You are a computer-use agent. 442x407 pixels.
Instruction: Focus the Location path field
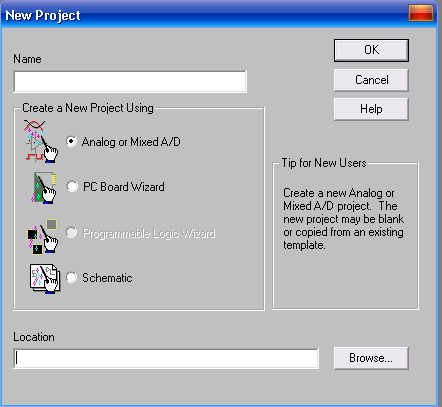pyautogui.click(x=166, y=359)
